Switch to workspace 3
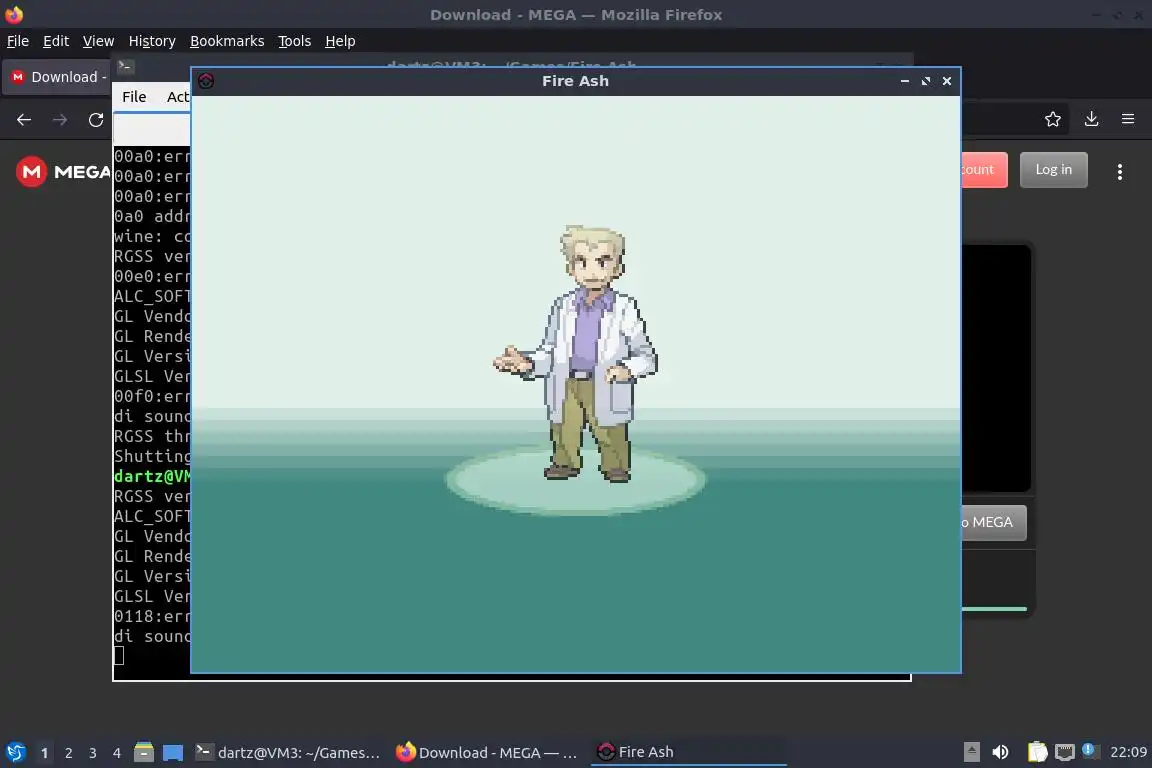The height and width of the screenshot is (768, 1152). pos(93,753)
